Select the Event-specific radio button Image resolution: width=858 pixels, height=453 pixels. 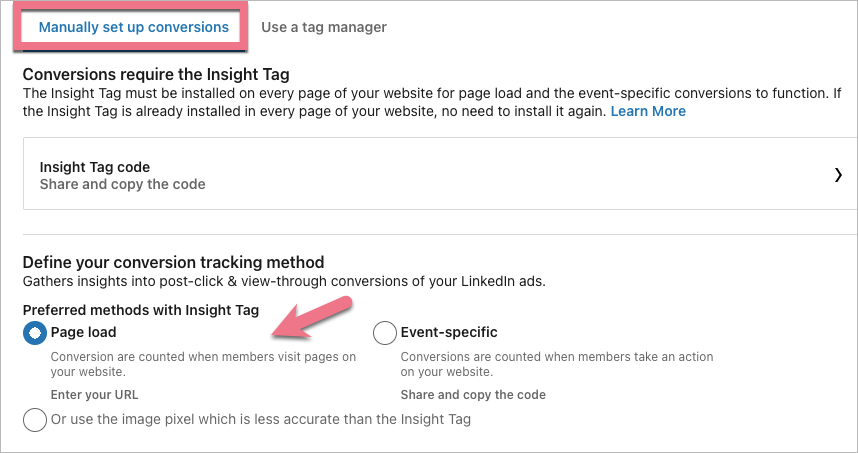click(x=384, y=333)
